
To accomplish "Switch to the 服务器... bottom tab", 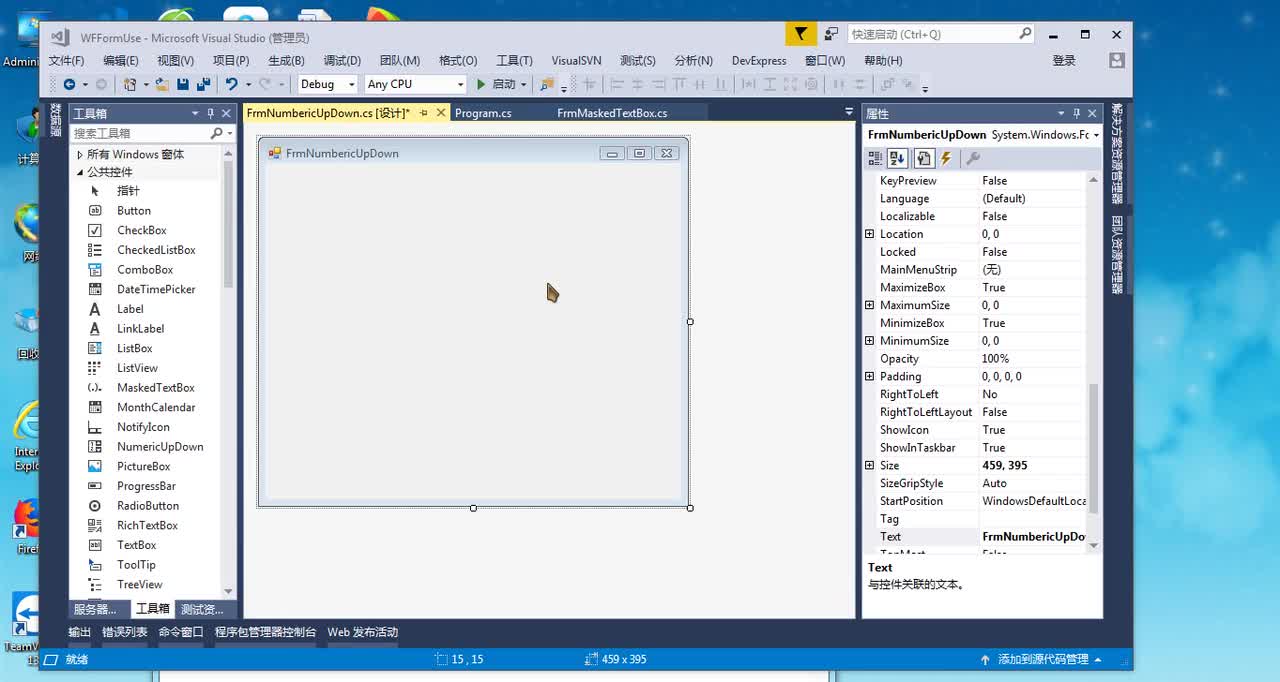I will [x=95, y=609].
